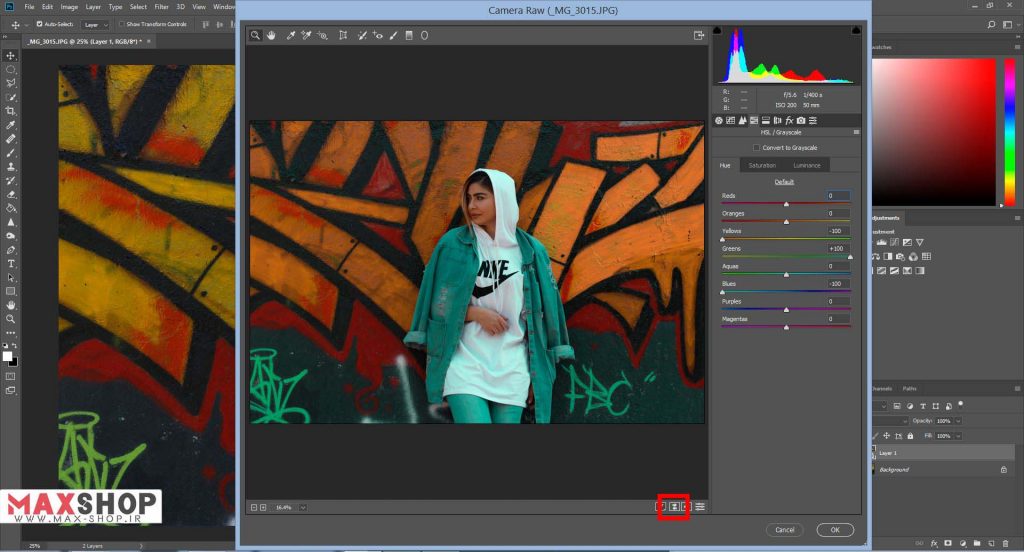Open the Detail panel icon

click(x=743, y=120)
